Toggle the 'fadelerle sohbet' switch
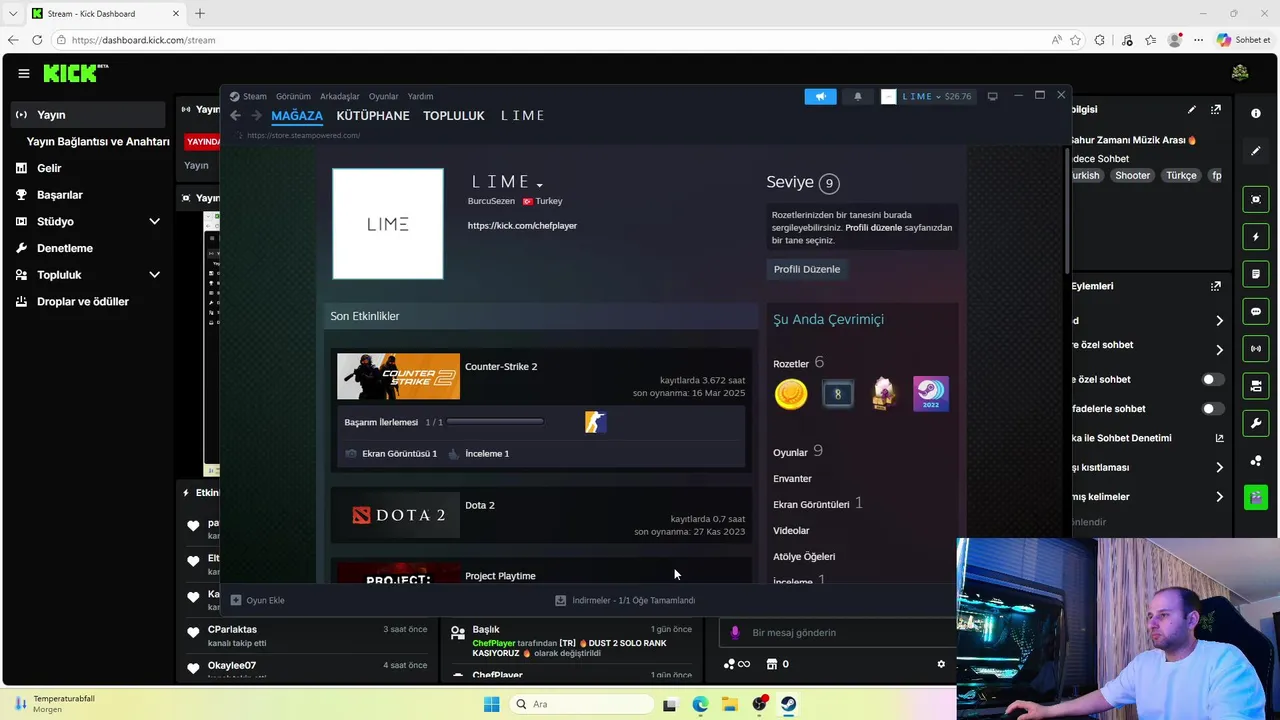The width and height of the screenshot is (1280, 720). point(1212,408)
